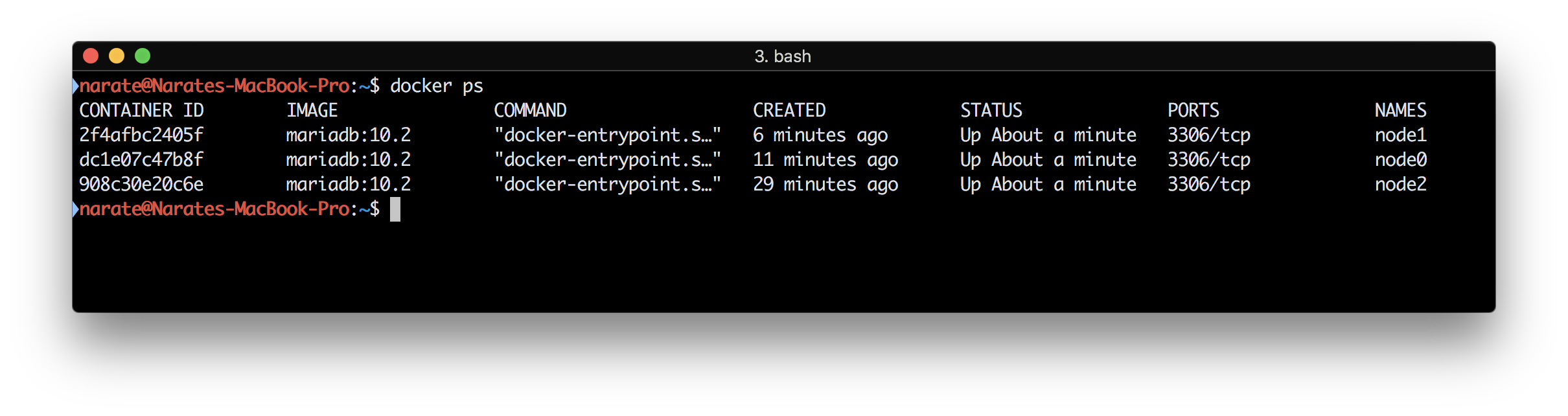
Task: Click the COMMAND column header
Action: tap(530, 111)
